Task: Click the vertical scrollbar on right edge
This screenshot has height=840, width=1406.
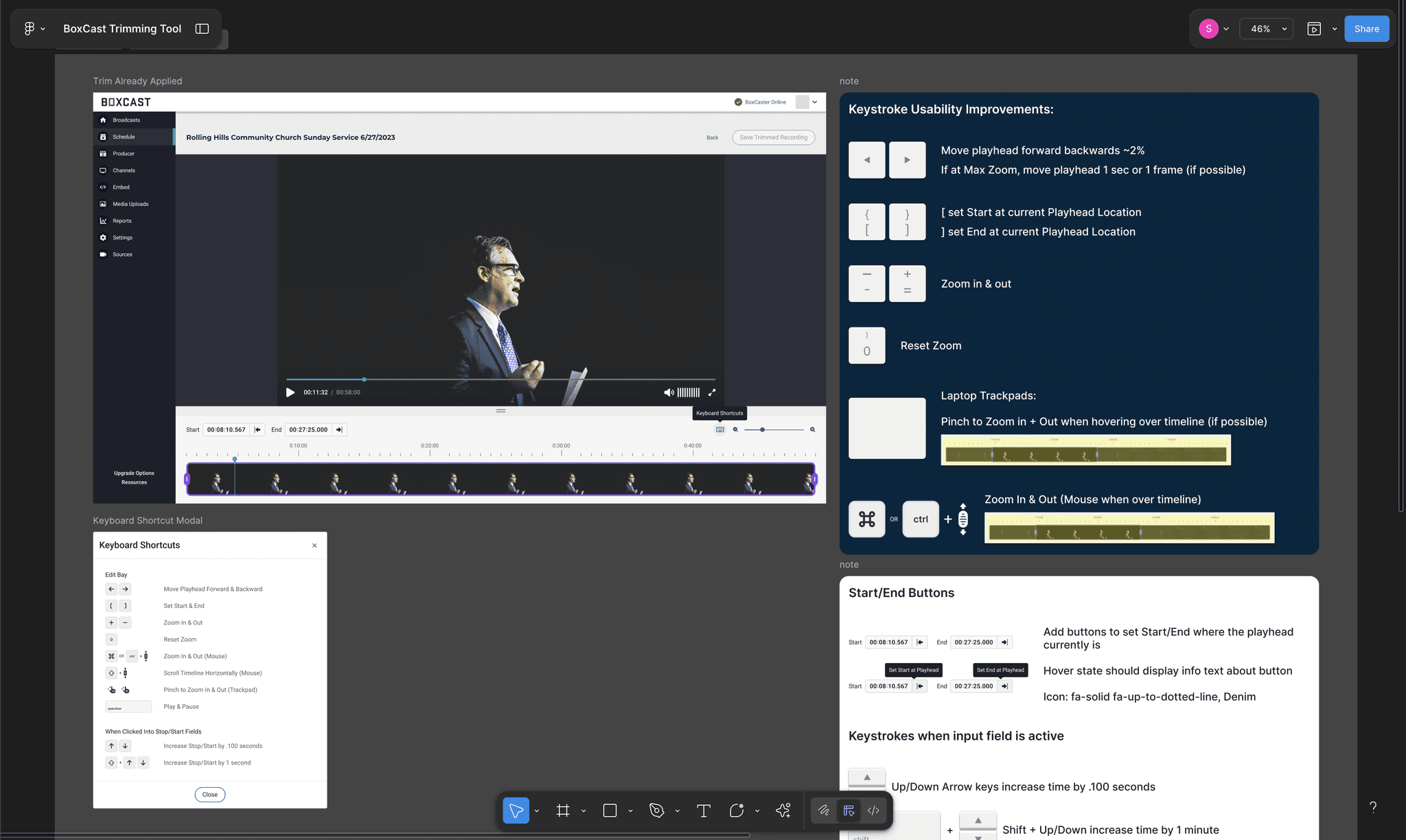Action: [x=1401, y=275]
